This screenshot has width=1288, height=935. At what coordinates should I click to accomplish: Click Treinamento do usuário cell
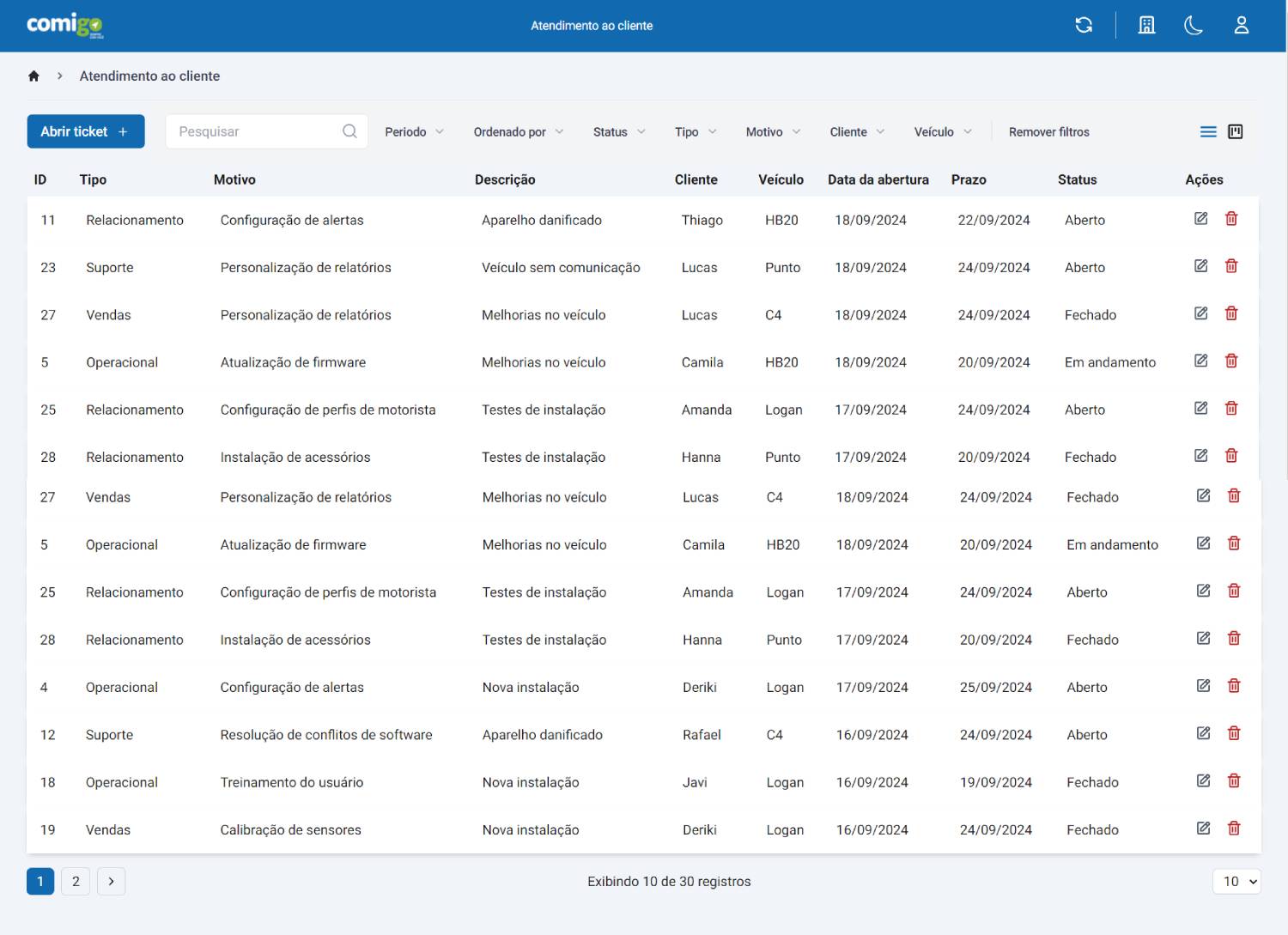pos(292,782)
